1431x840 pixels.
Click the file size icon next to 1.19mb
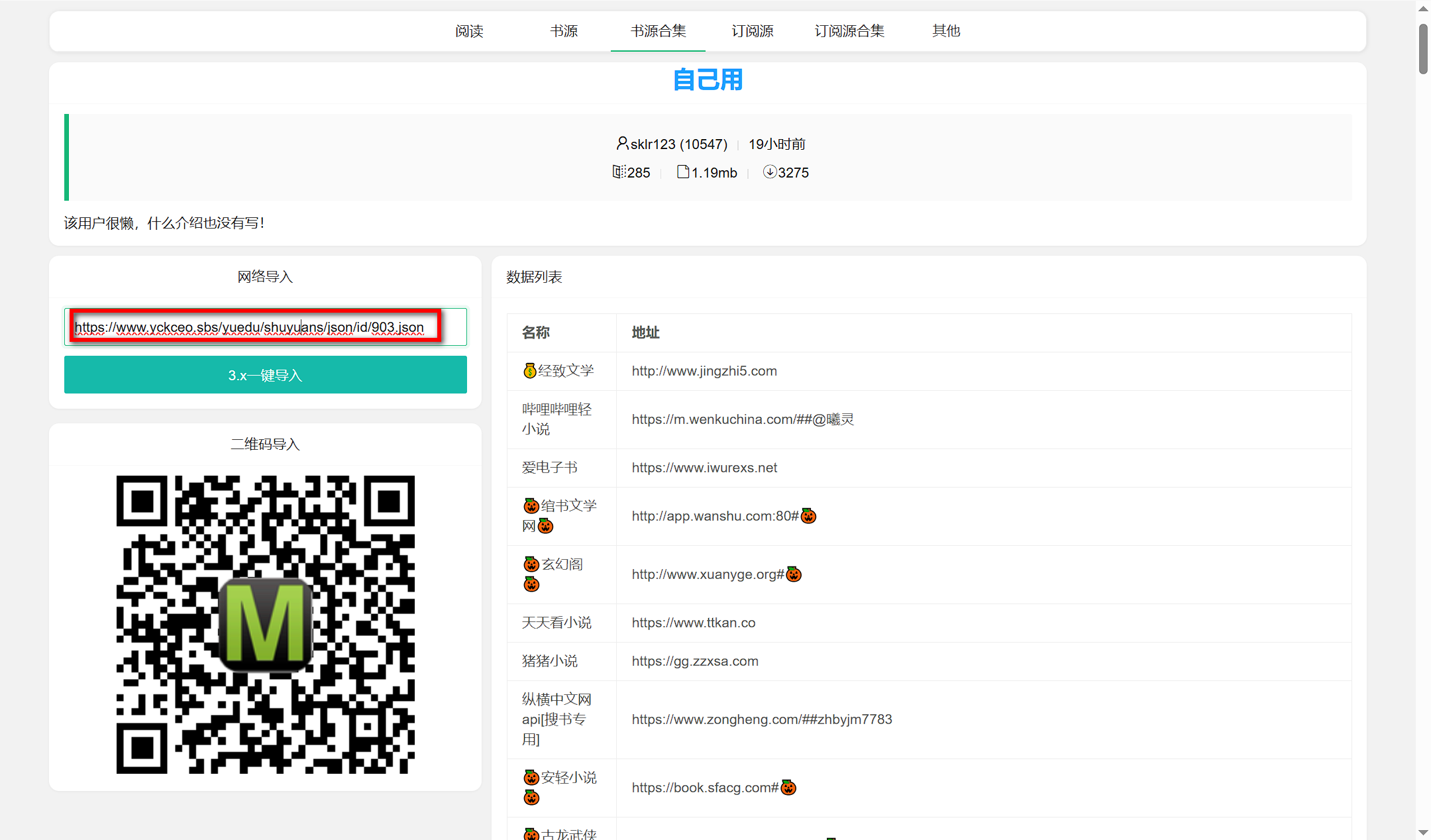tap(683, 172)
